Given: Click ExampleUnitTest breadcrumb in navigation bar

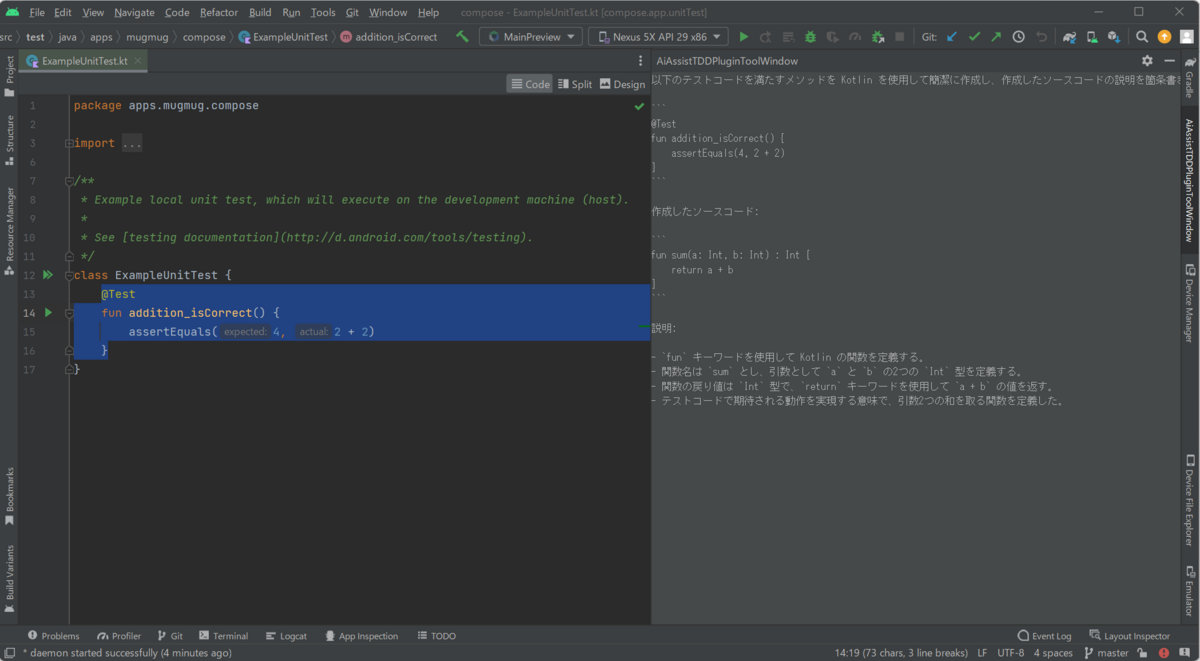Looking at the screenshot, I should pyautogui.click(x=283, y=37).
